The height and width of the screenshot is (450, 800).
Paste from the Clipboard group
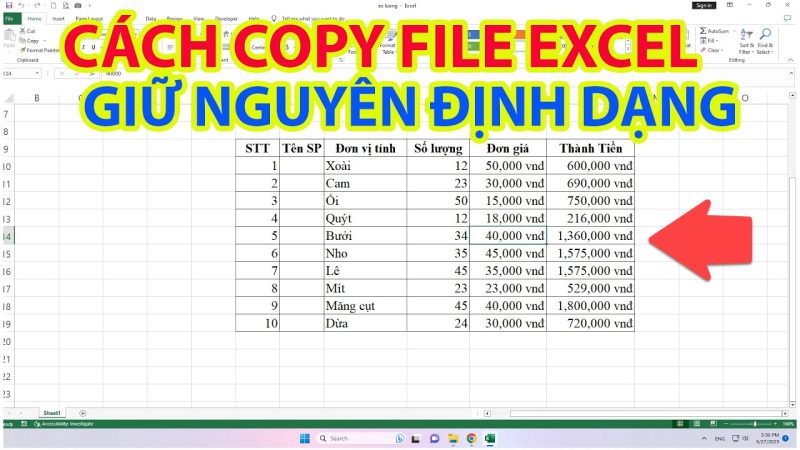[x=9, y=38]
